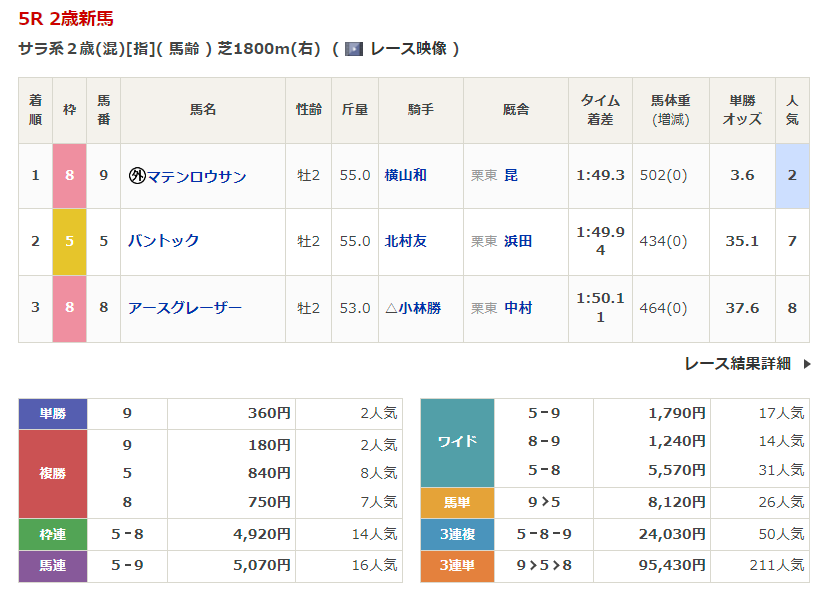830x591 pixels.
Task: Click the orange 3連単 payout label
Action: point(457,566)
